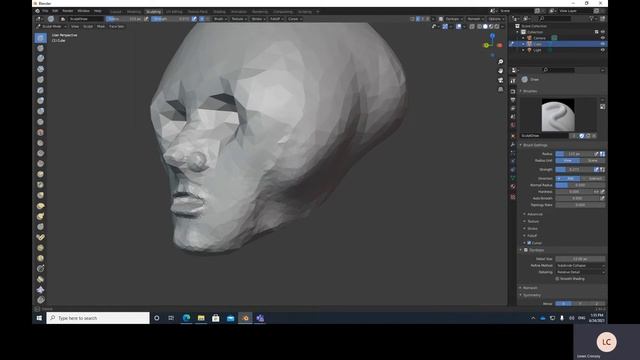Adjust the Normal Radius slider

pyautogui.click(x=580, y=185)
